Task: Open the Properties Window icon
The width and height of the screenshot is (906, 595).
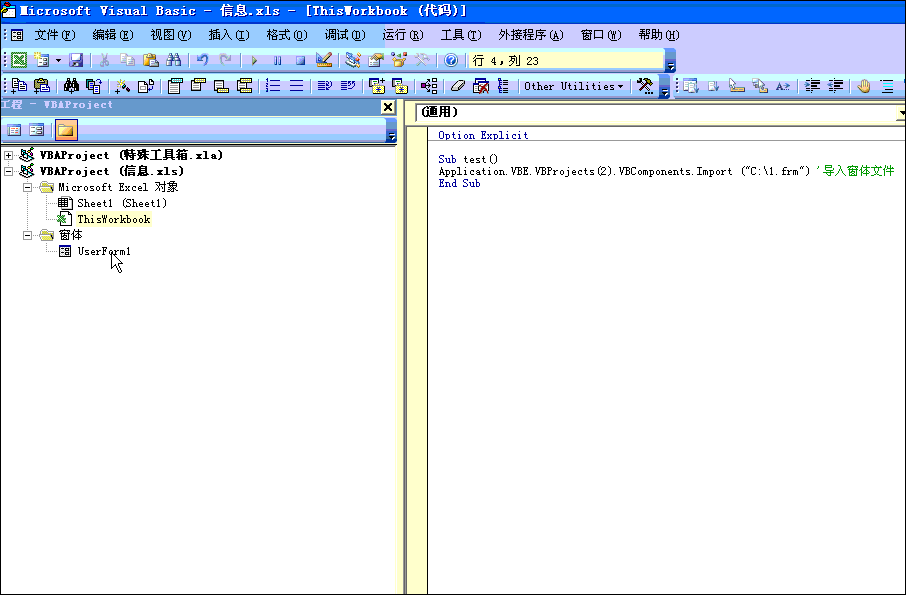Action: pyautogui.click(x=376, y=60)
